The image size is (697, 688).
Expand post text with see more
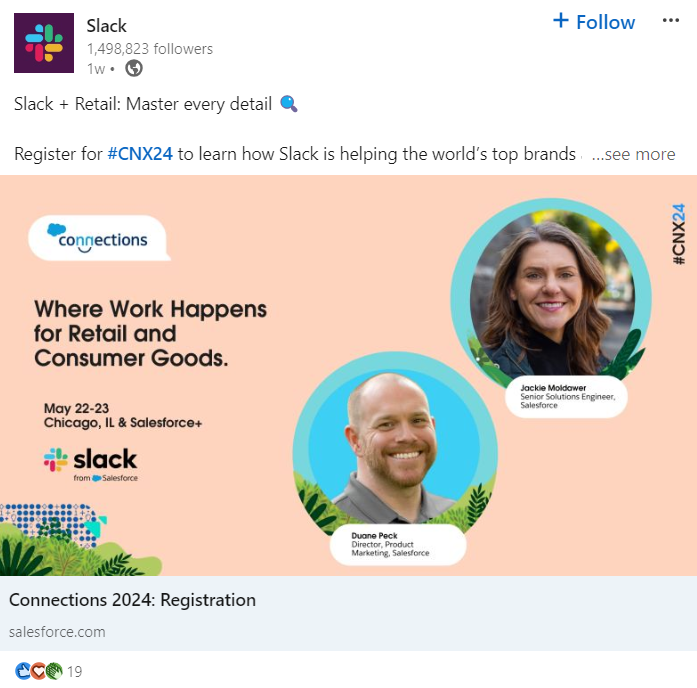(x=633, y=154)
